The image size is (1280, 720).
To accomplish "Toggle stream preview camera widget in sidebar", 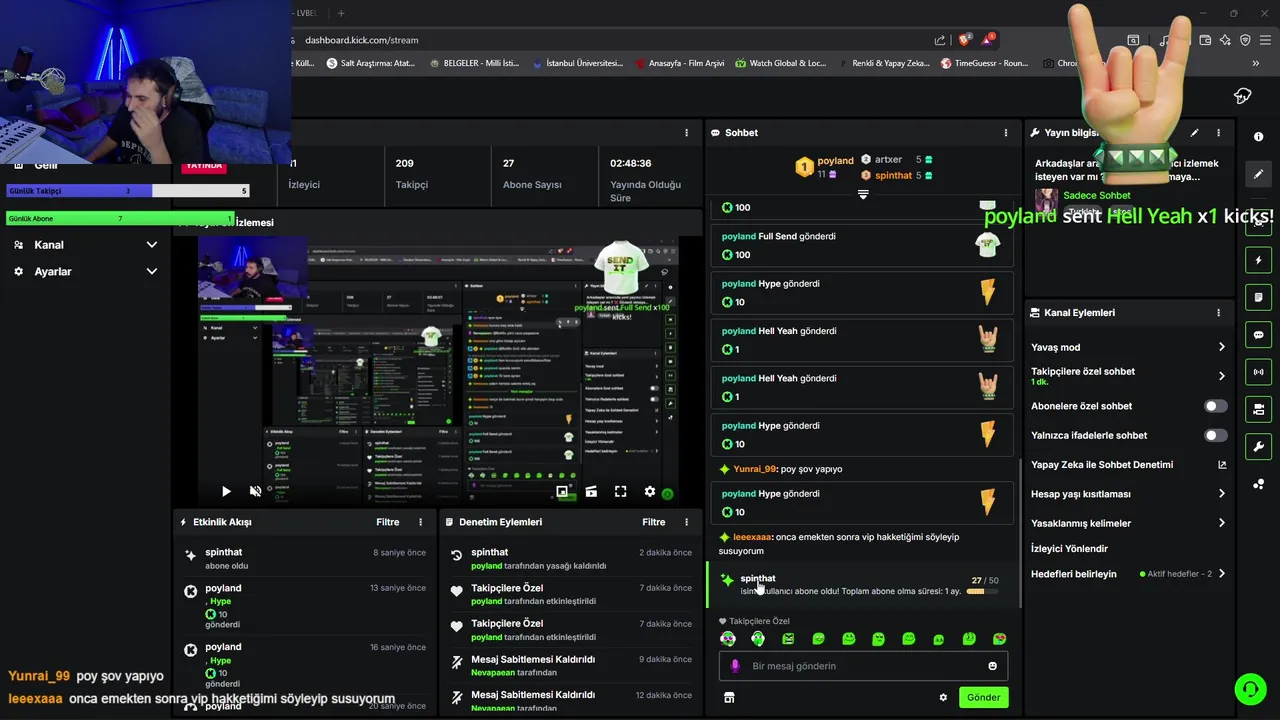I will point(1258,409).
